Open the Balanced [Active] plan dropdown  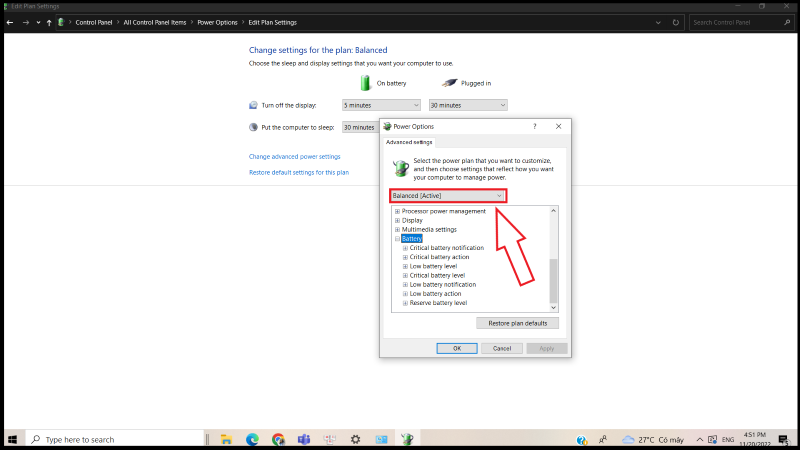[x=447, y=195]
